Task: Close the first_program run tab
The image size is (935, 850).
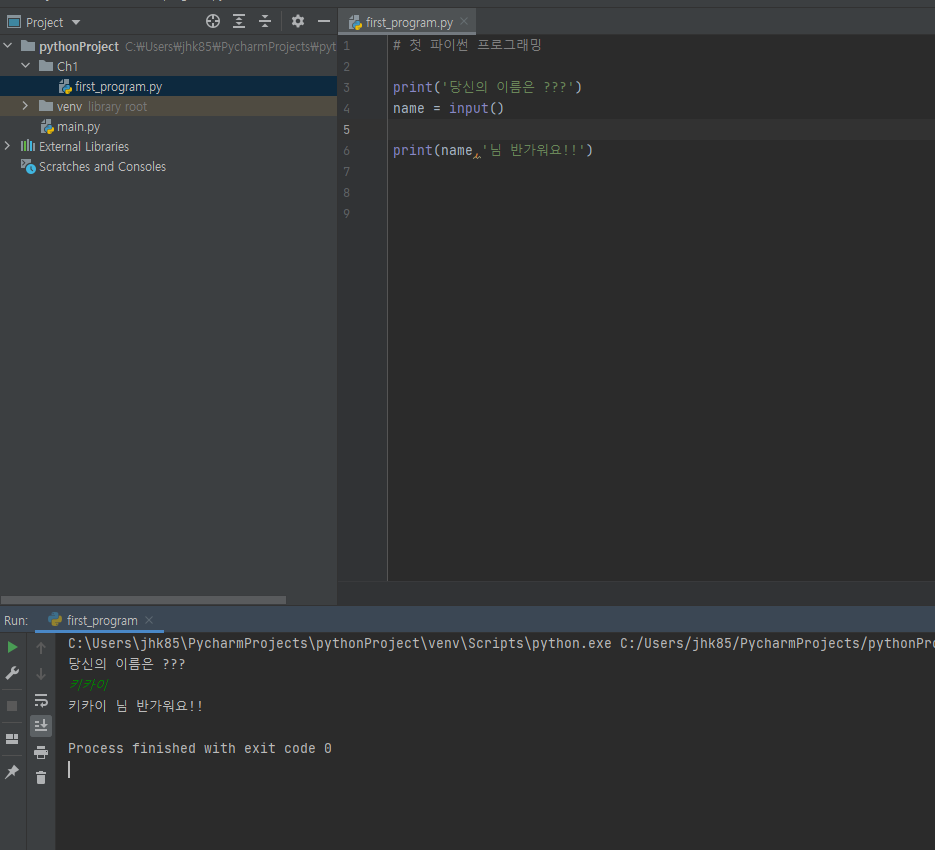Action: coord(149,620)
